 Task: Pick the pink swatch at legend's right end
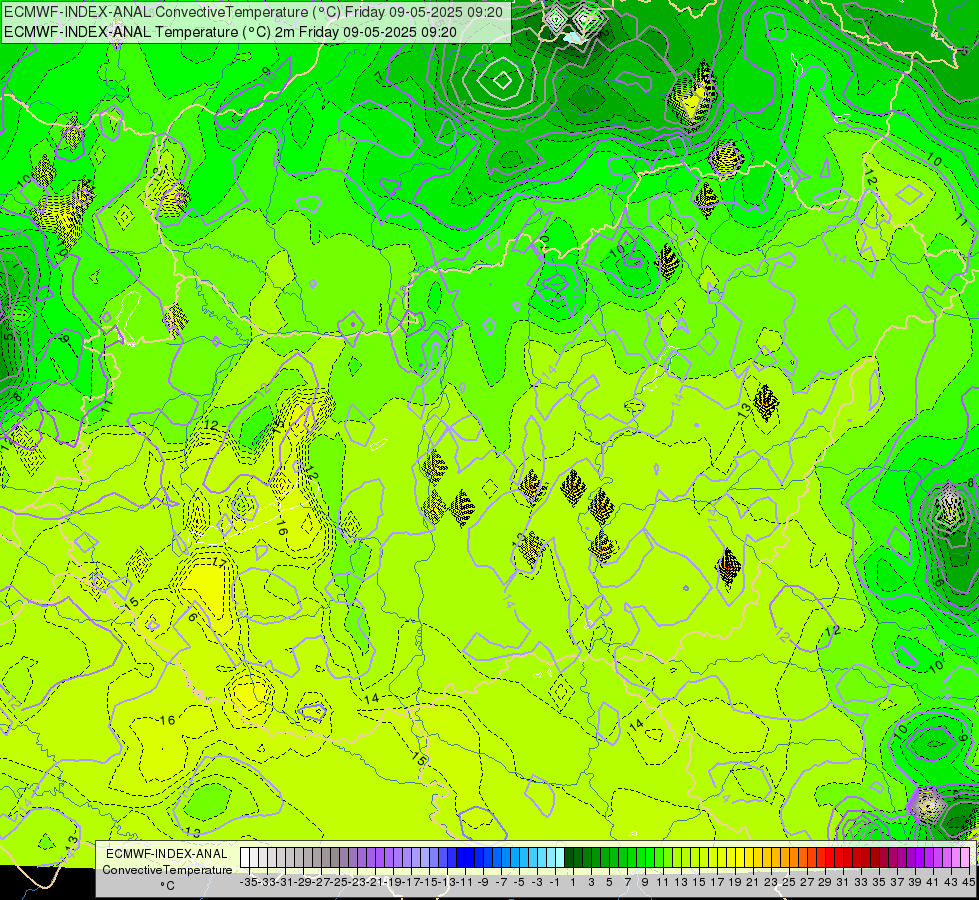[x=965, y=857]
